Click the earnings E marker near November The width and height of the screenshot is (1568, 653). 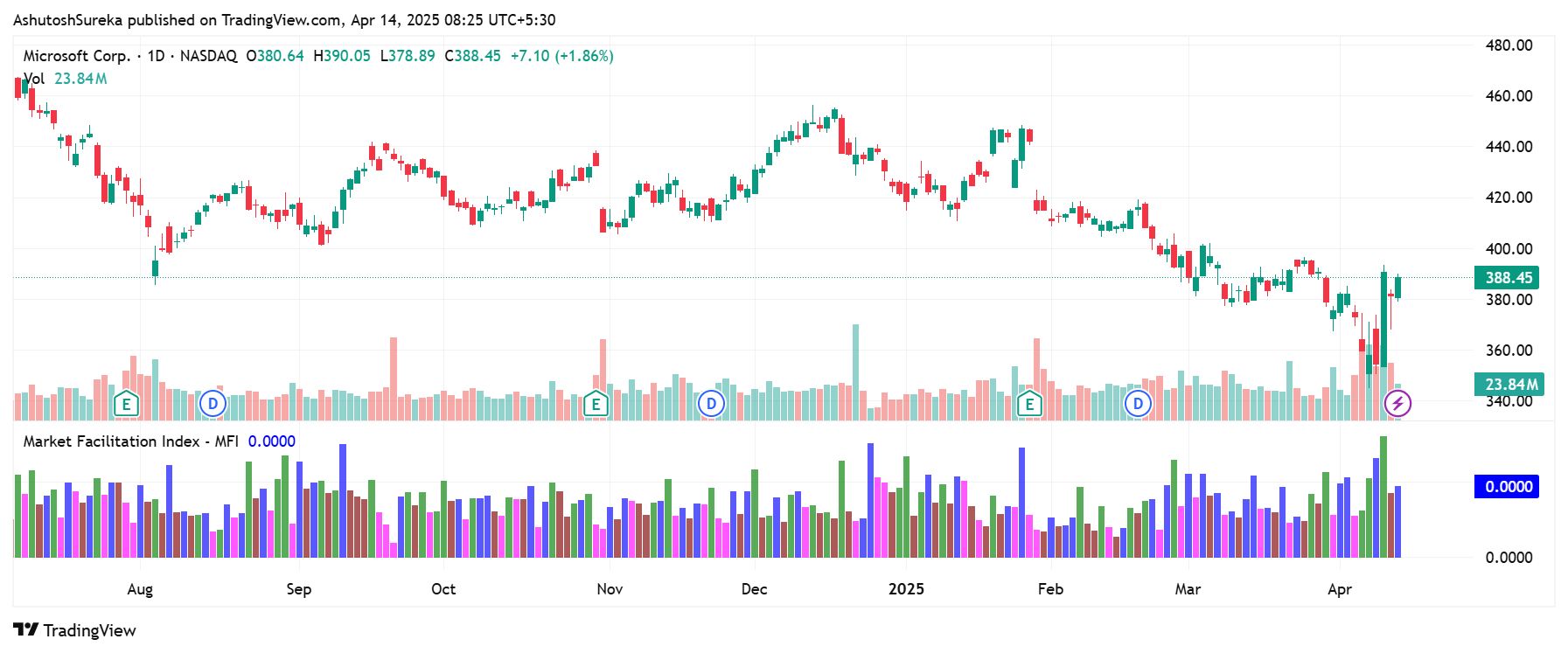coord(596,404)
